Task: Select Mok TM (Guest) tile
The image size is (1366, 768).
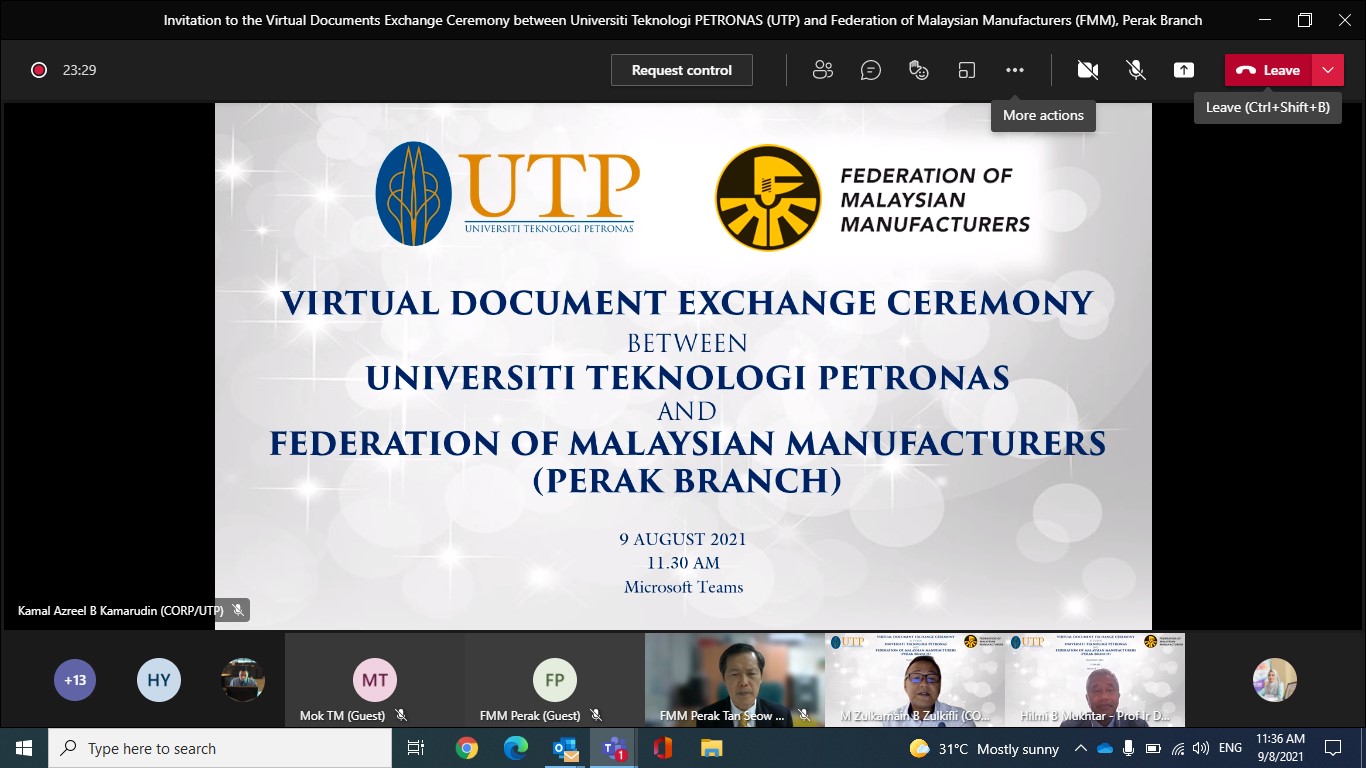Action: (x=375, y=680)
